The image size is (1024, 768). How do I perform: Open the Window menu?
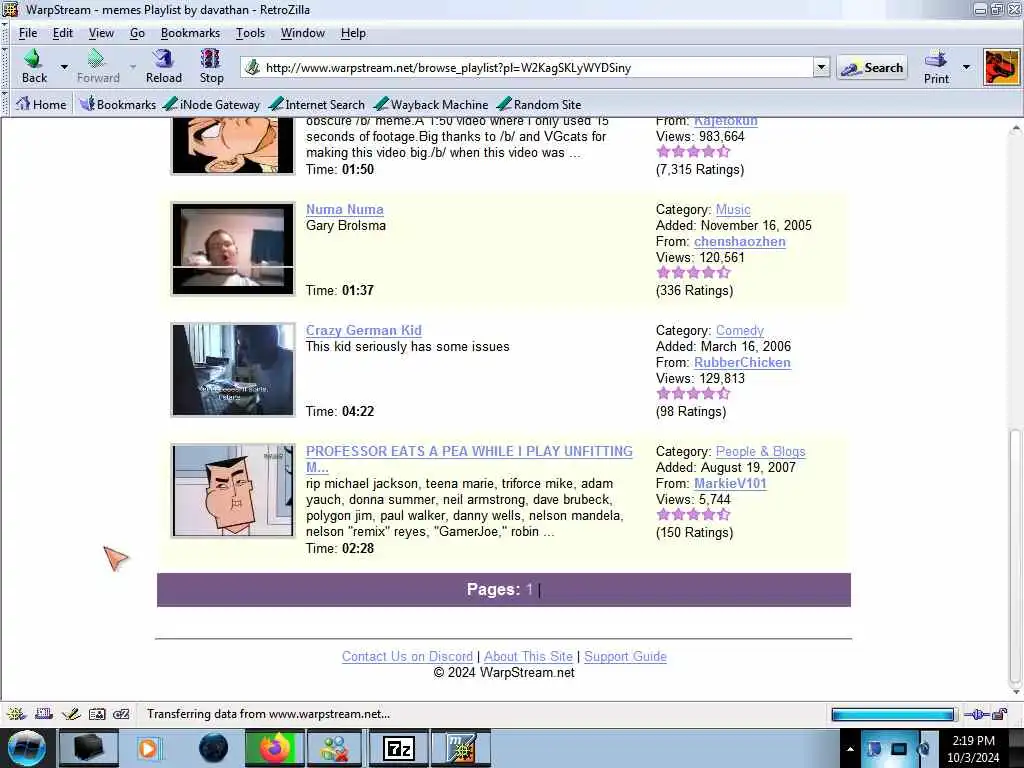(x=302, y=33)
